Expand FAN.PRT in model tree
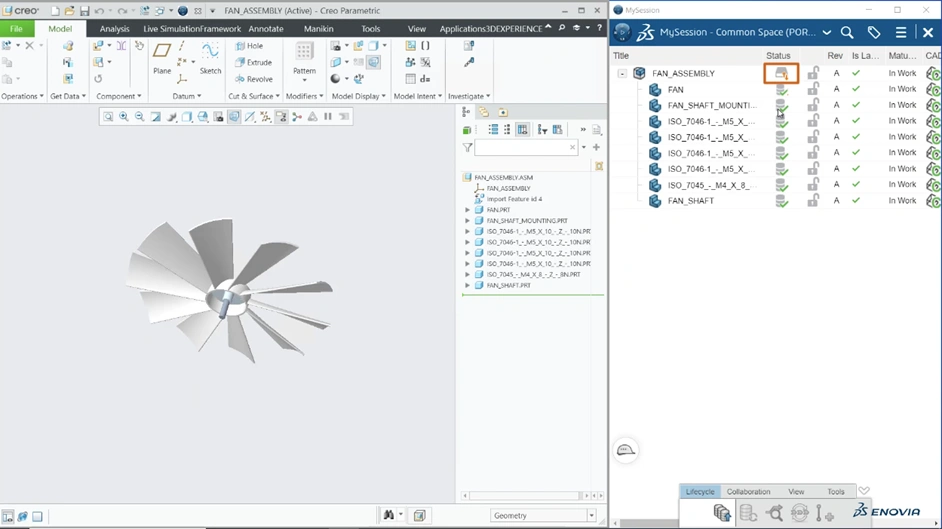The image size is (942, 529). (467, 210)
